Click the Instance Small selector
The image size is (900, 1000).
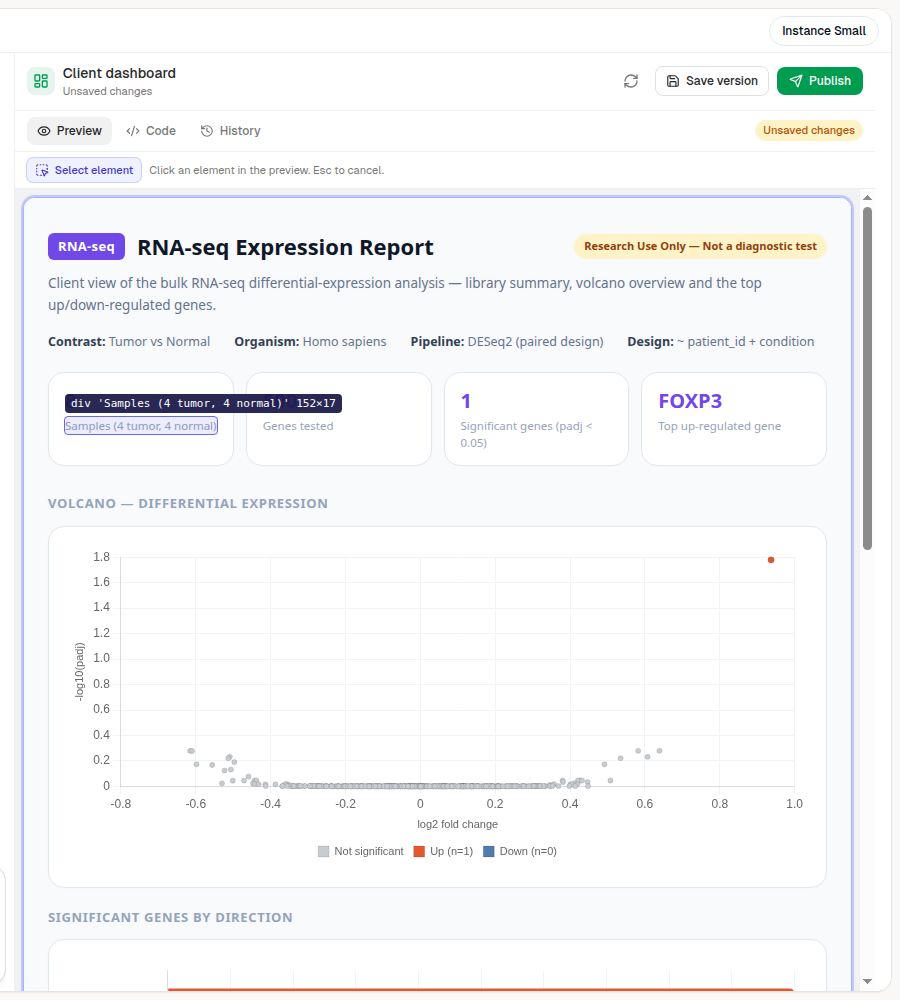823,31
